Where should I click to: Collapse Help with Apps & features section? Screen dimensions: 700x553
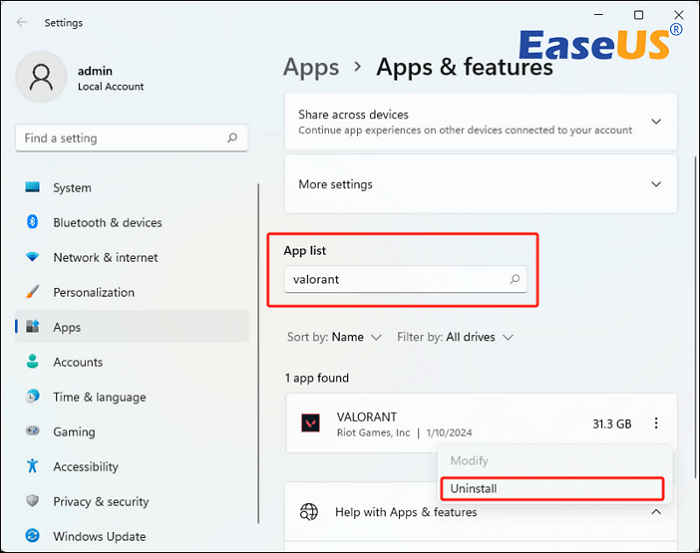(x=656, y=512)
